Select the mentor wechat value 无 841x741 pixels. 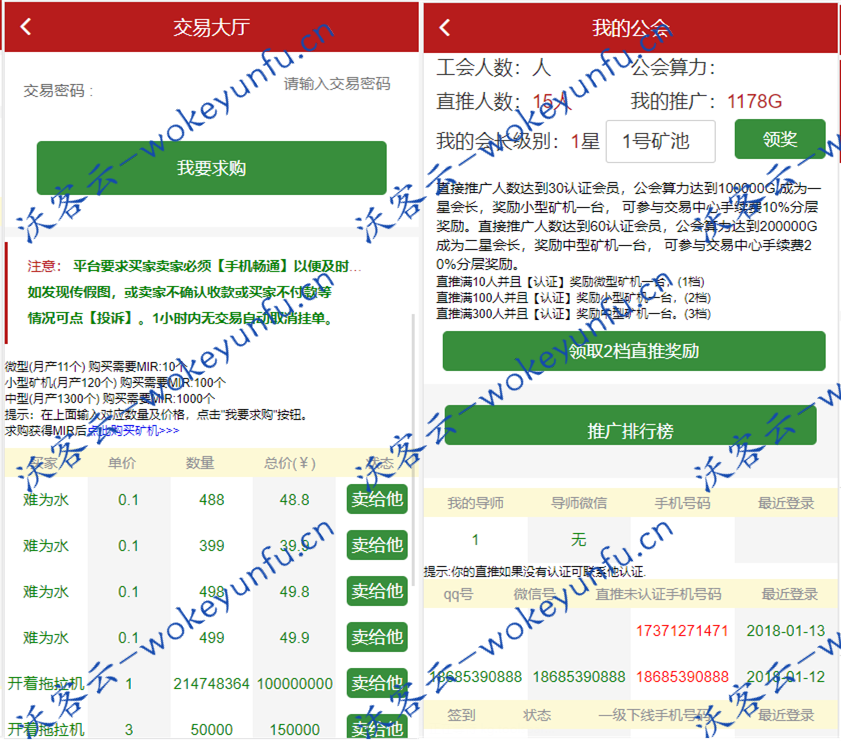[x=578, y=539]
